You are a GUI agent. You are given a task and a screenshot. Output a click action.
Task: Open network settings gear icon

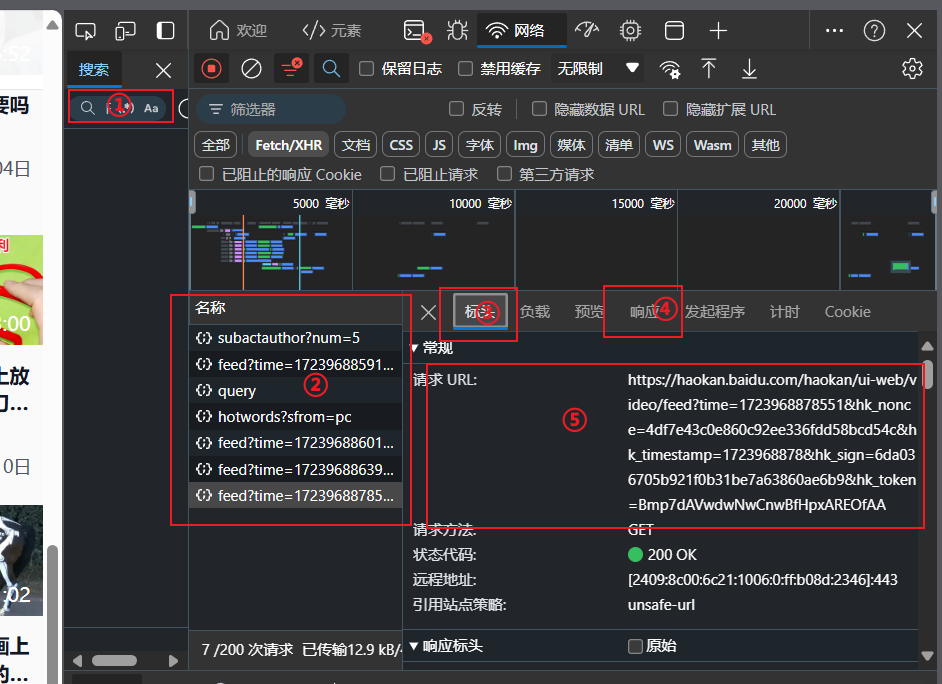912,69
